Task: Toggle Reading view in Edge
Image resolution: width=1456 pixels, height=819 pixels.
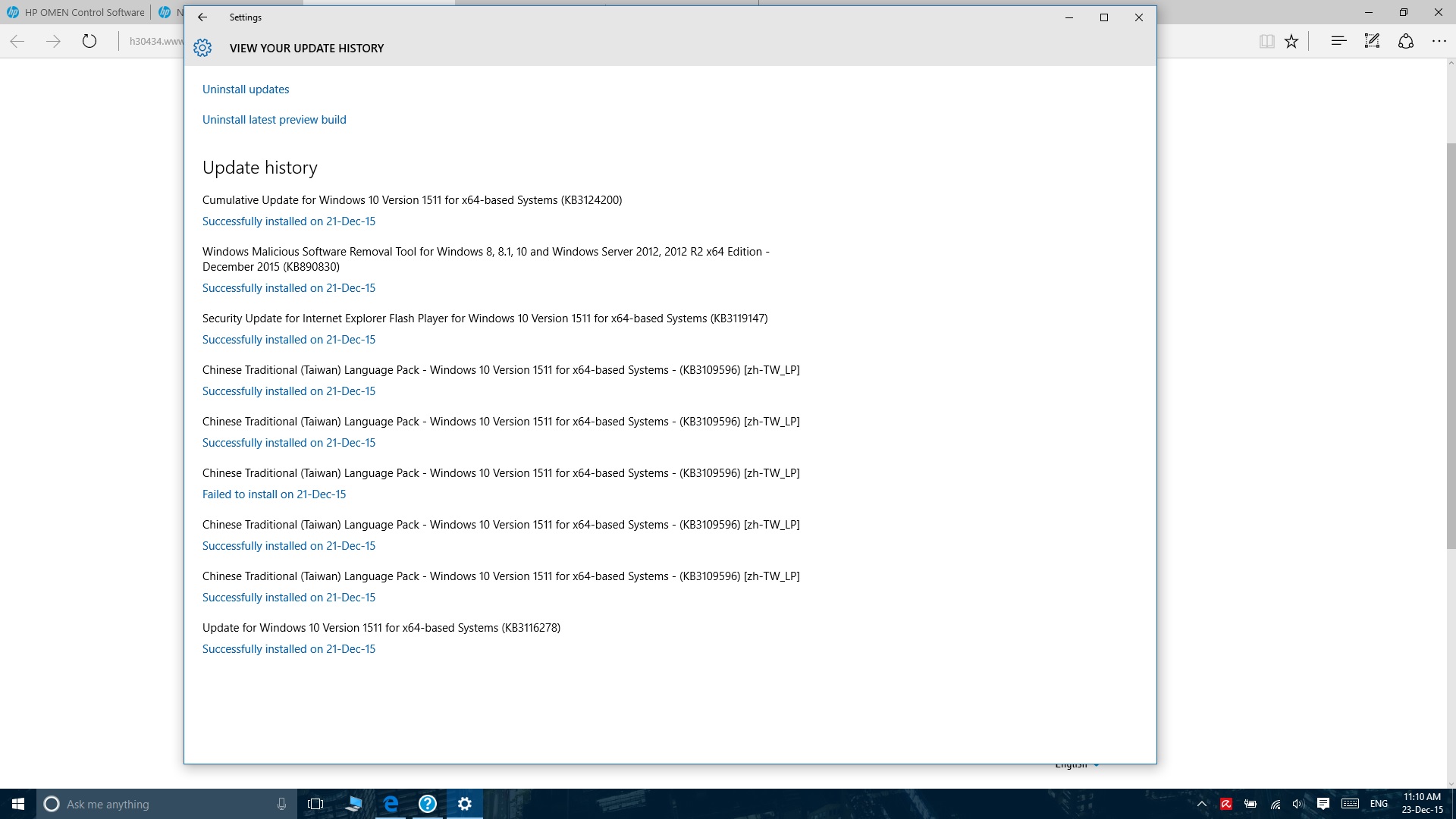Action: [1266, 41]
